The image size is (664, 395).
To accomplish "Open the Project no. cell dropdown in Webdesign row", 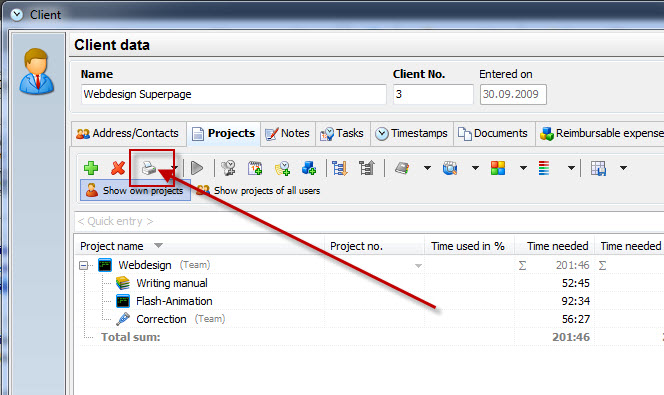I will (418, 266).
